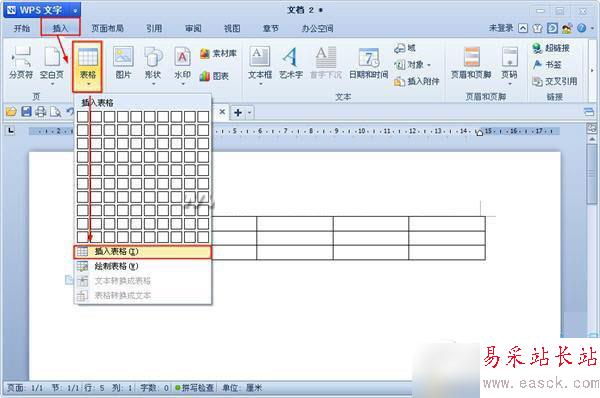Choose 插入表格 (Insert Table) menu item
Viewport: 600px width, 398px height.
pos(142,251)
